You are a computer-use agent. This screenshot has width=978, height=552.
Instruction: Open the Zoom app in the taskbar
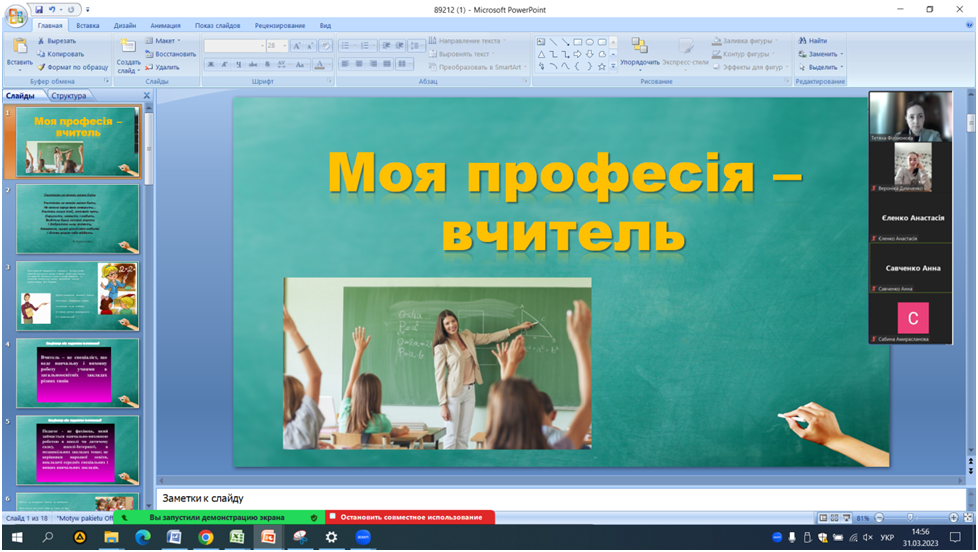point(363,537)
